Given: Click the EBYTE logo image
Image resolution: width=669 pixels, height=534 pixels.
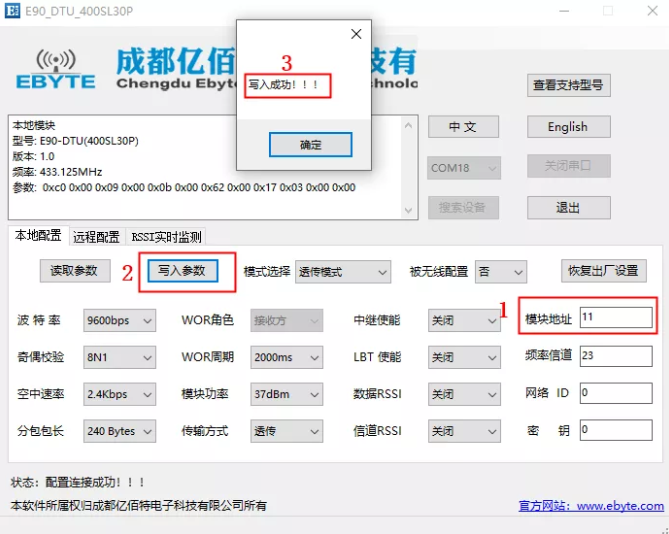Looking at the screenshot, I should 55,69.
